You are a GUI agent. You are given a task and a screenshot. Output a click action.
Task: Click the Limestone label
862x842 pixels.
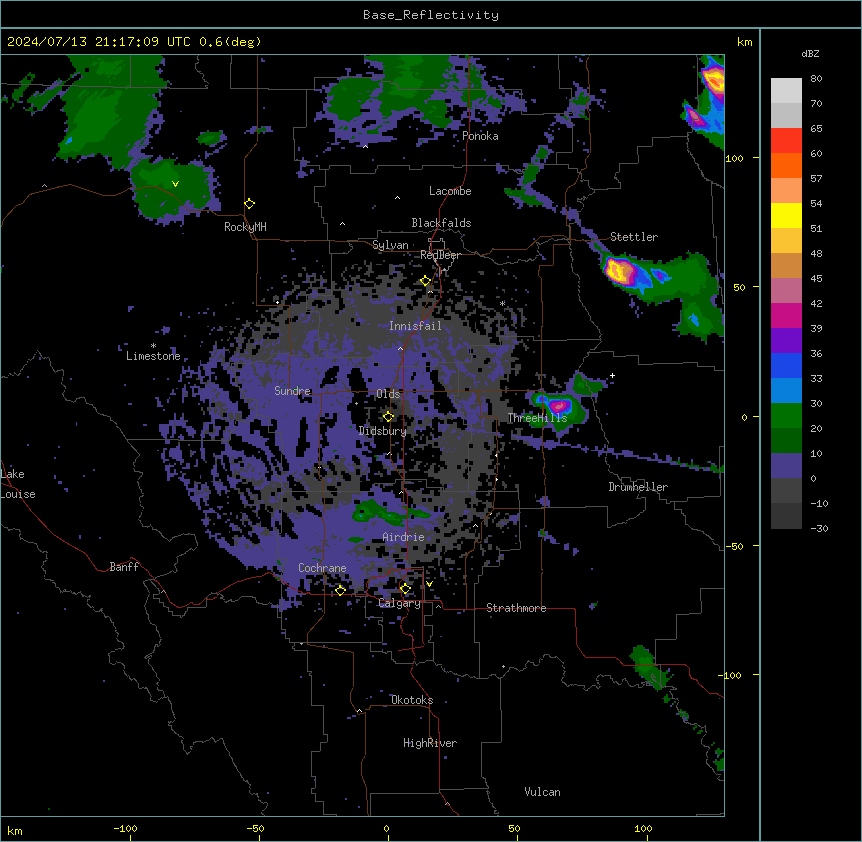153,356
